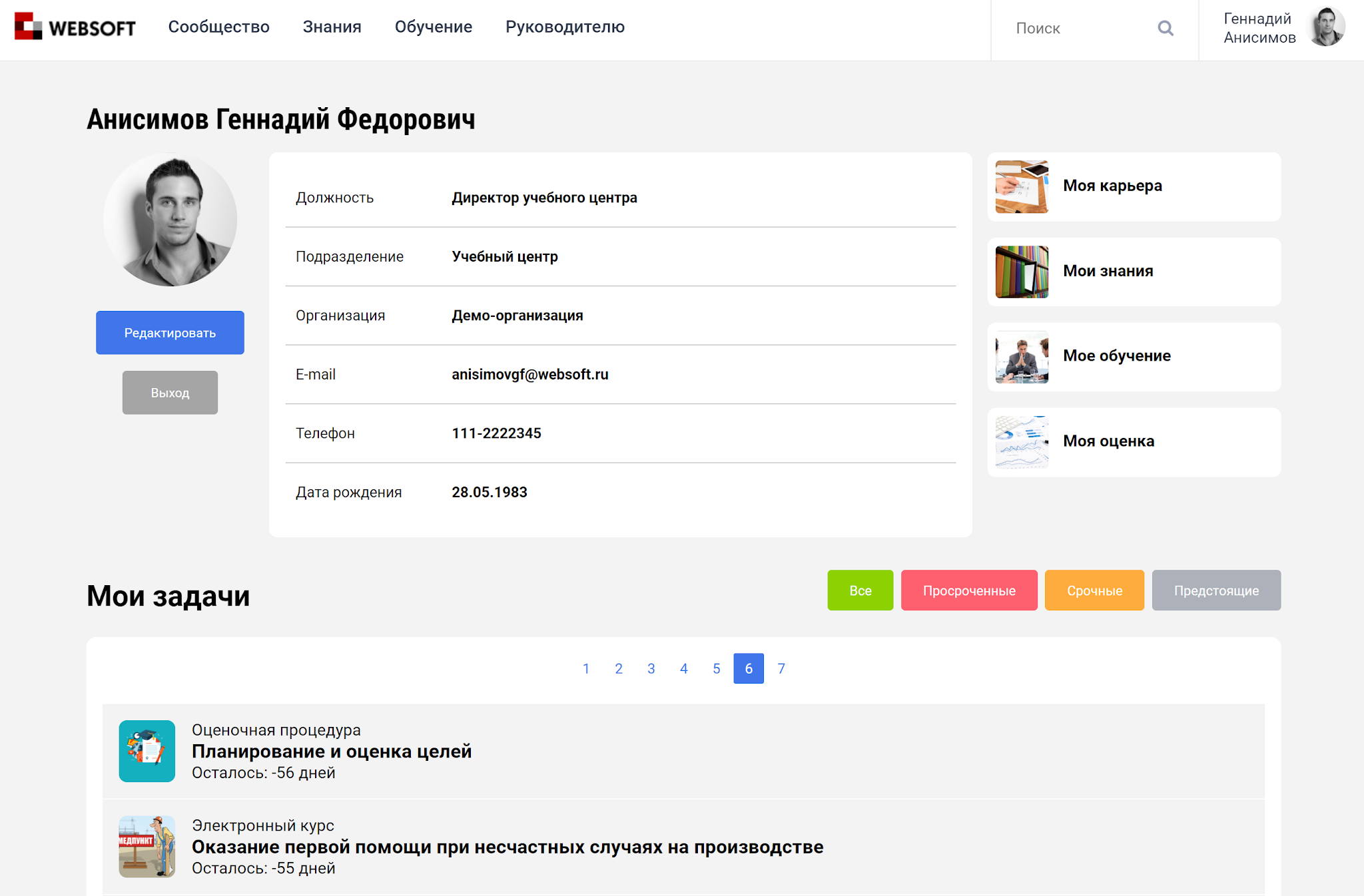Show Предстоящие tasks

1215,590
